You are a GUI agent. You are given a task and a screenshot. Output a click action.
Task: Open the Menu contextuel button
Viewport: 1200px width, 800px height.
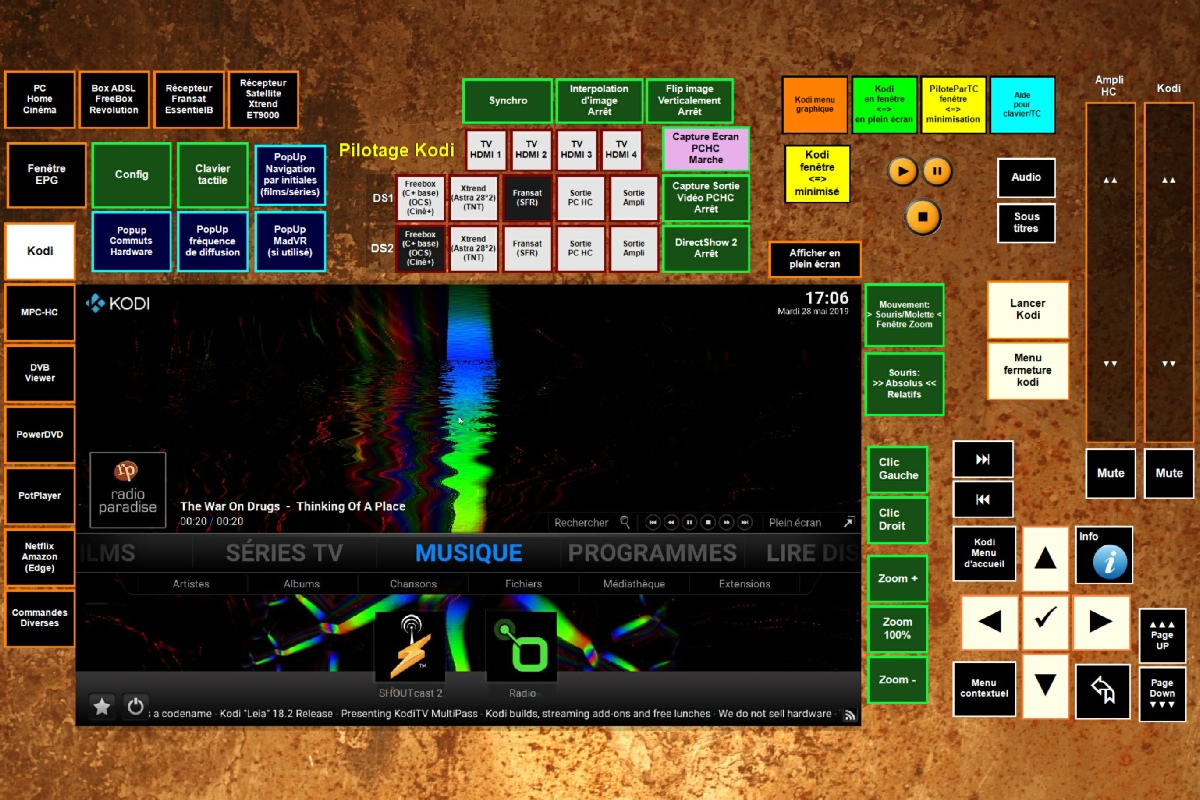985,689
